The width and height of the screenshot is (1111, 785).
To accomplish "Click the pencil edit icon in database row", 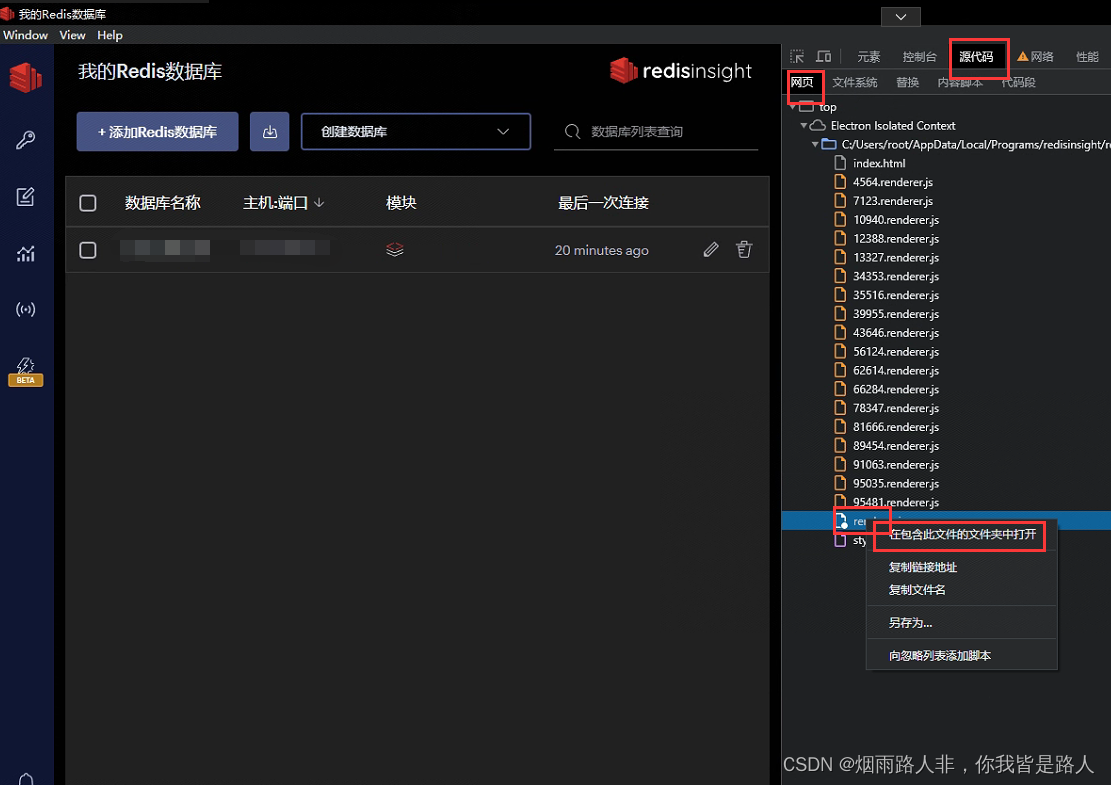I will click(711, 249).
